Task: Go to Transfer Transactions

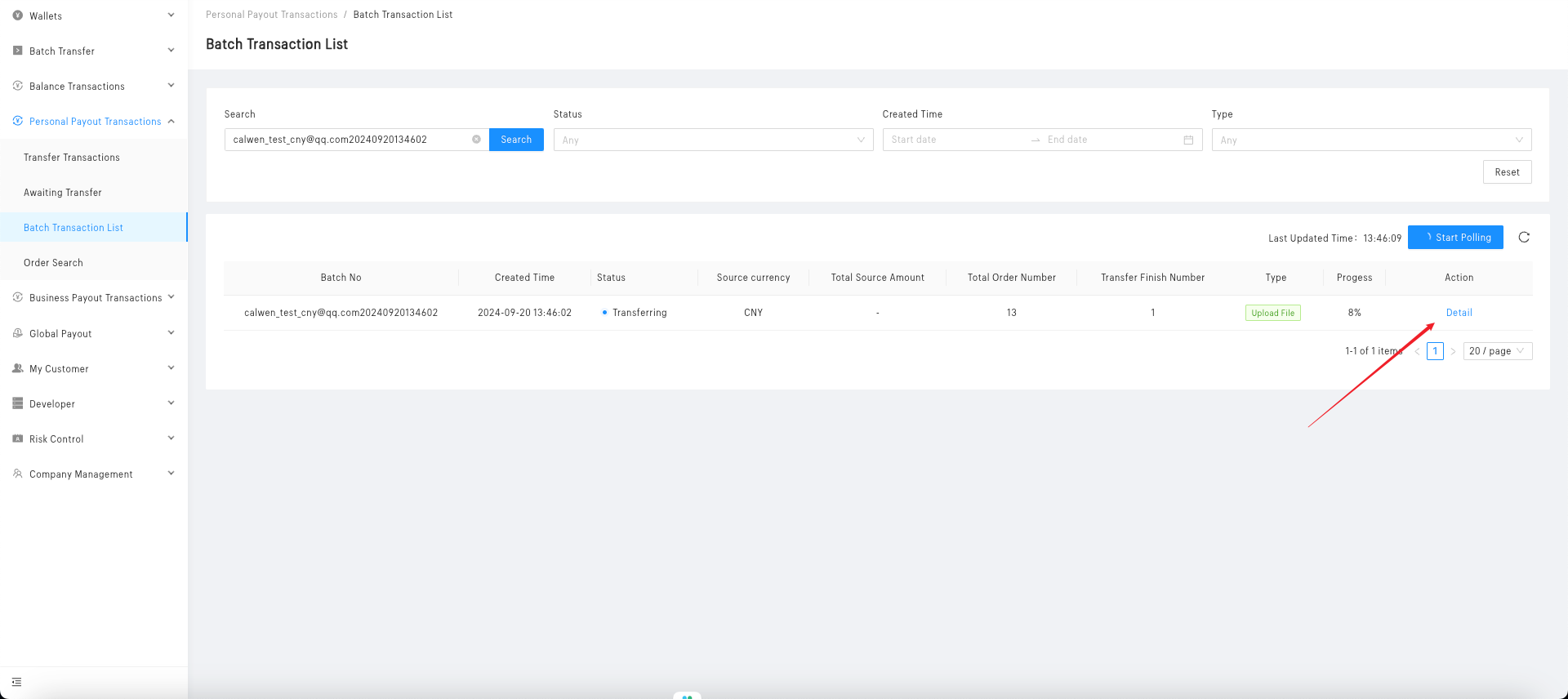Action: (x=72, y=158)
